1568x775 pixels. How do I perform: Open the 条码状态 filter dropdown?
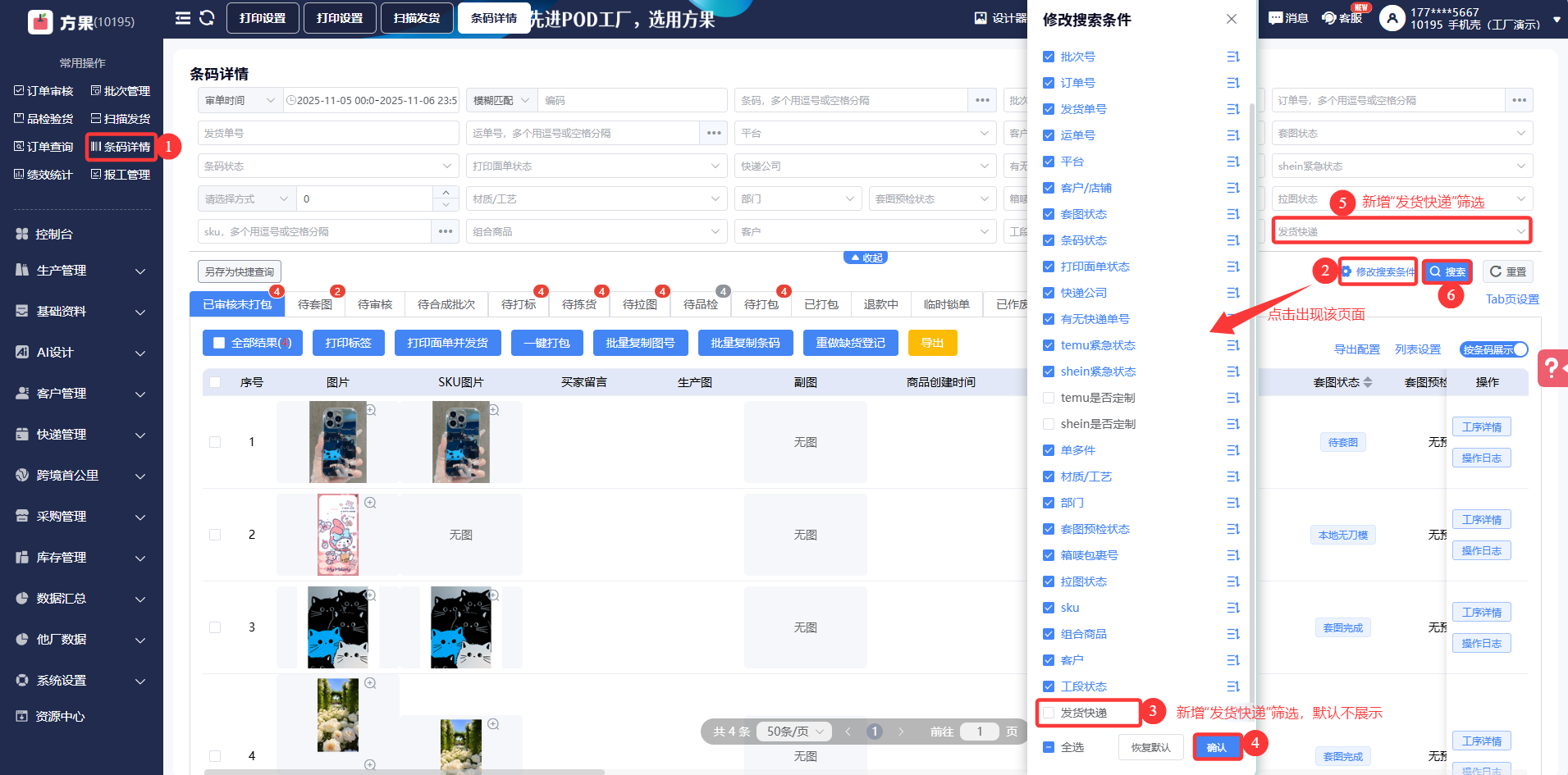coord(328,166)
